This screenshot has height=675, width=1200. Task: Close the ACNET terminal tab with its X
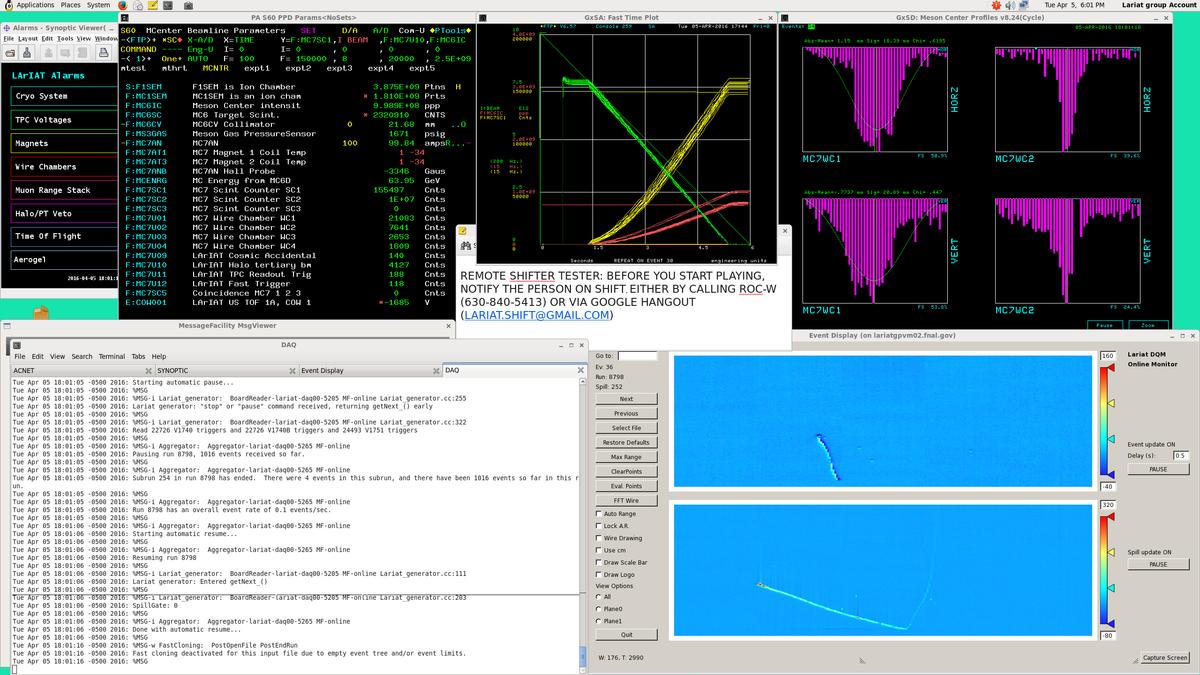(148, 370)
